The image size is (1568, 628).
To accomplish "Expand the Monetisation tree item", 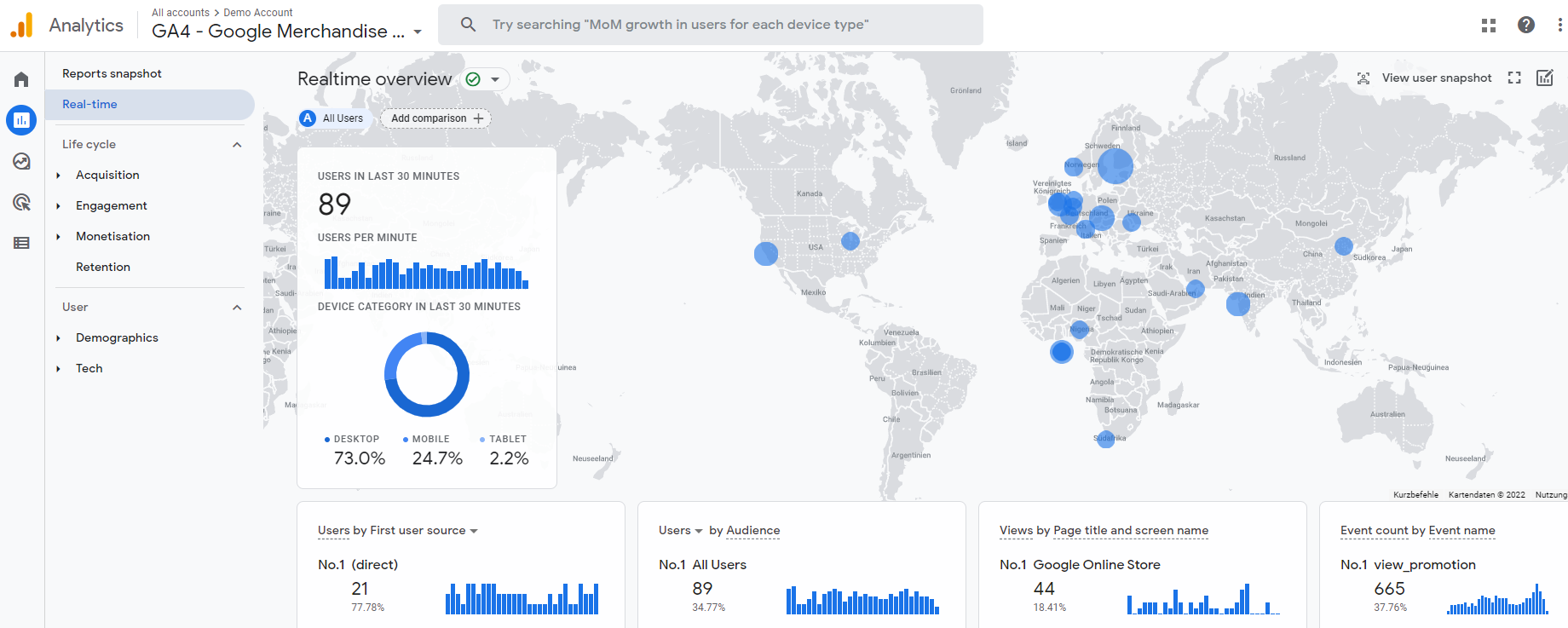I will pyautogui.click(x=58, y=236).
